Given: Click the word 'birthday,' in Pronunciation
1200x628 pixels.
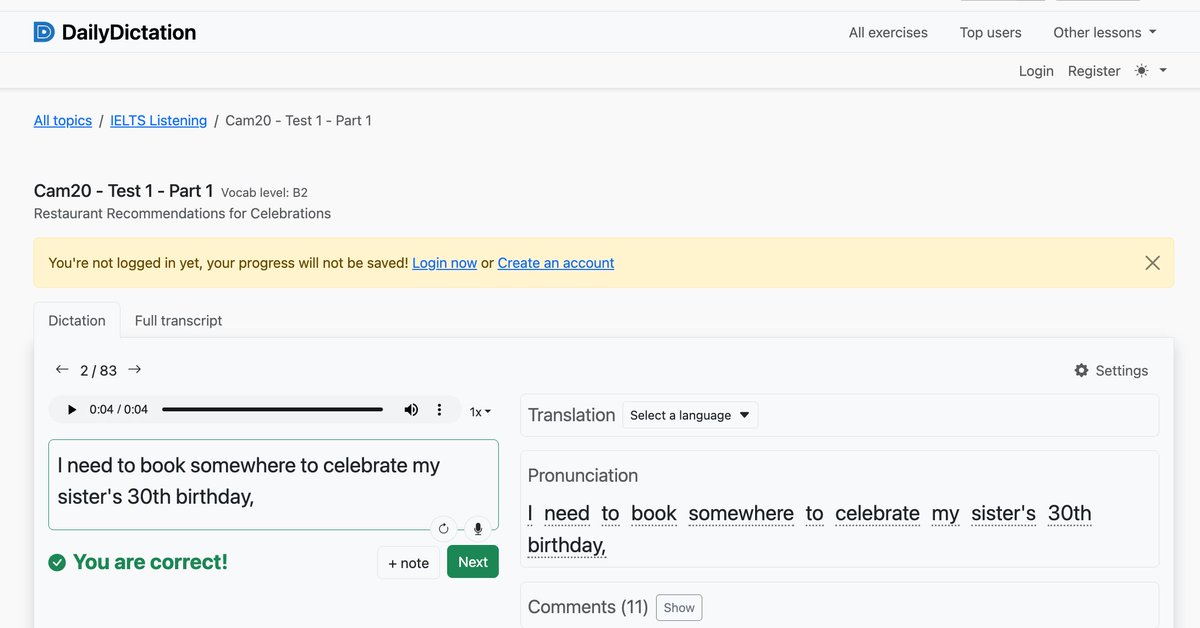Looking at the screenshot, I should [567, 545].
